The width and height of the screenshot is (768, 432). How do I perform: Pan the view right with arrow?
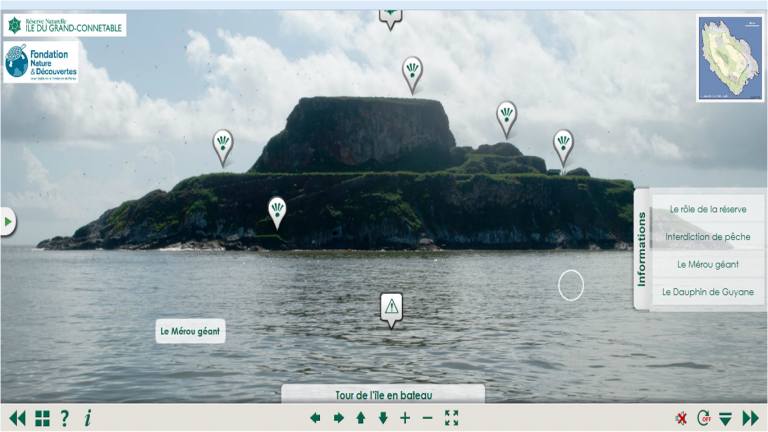pyautogui.click(x=338, y=418)
